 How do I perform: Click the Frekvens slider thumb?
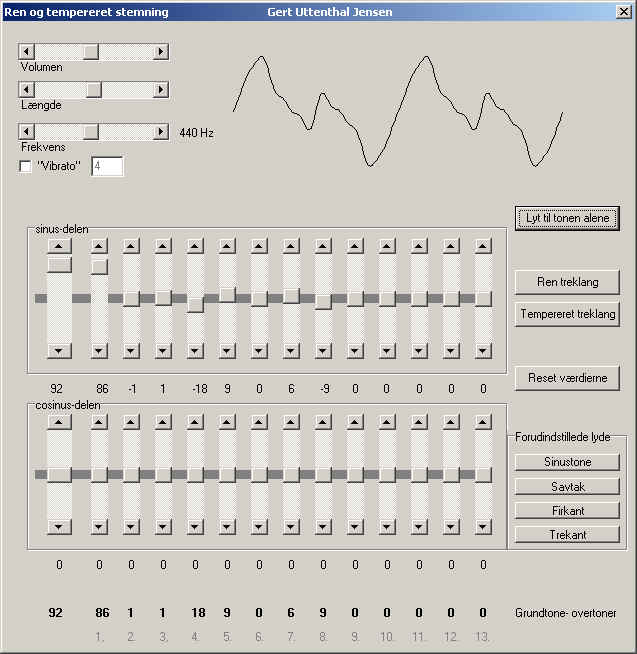[x=91, y=131]
